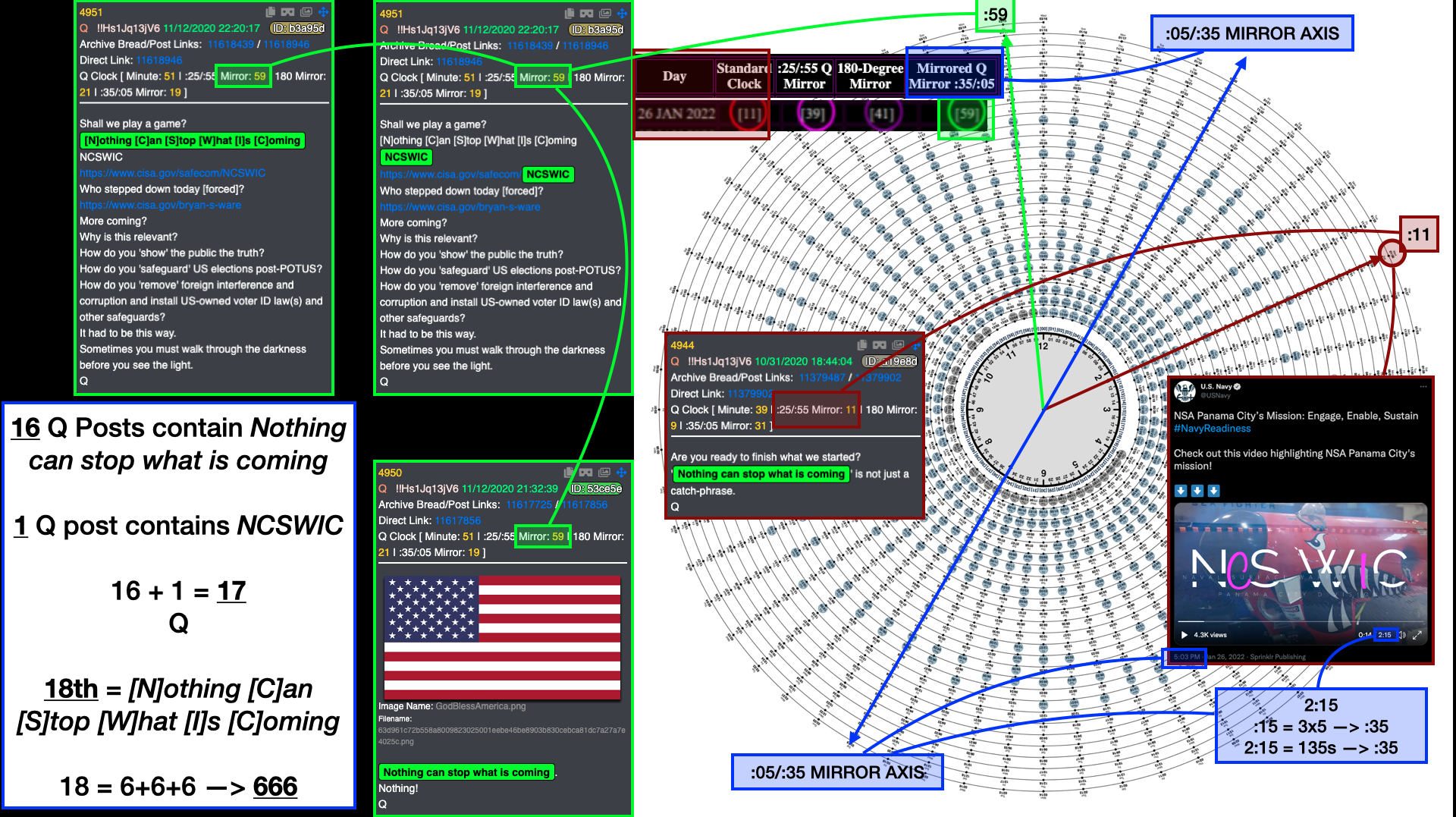1456x817 pixels.
Task: Click the VR goggles icon on post 4950
Action: 585,473
